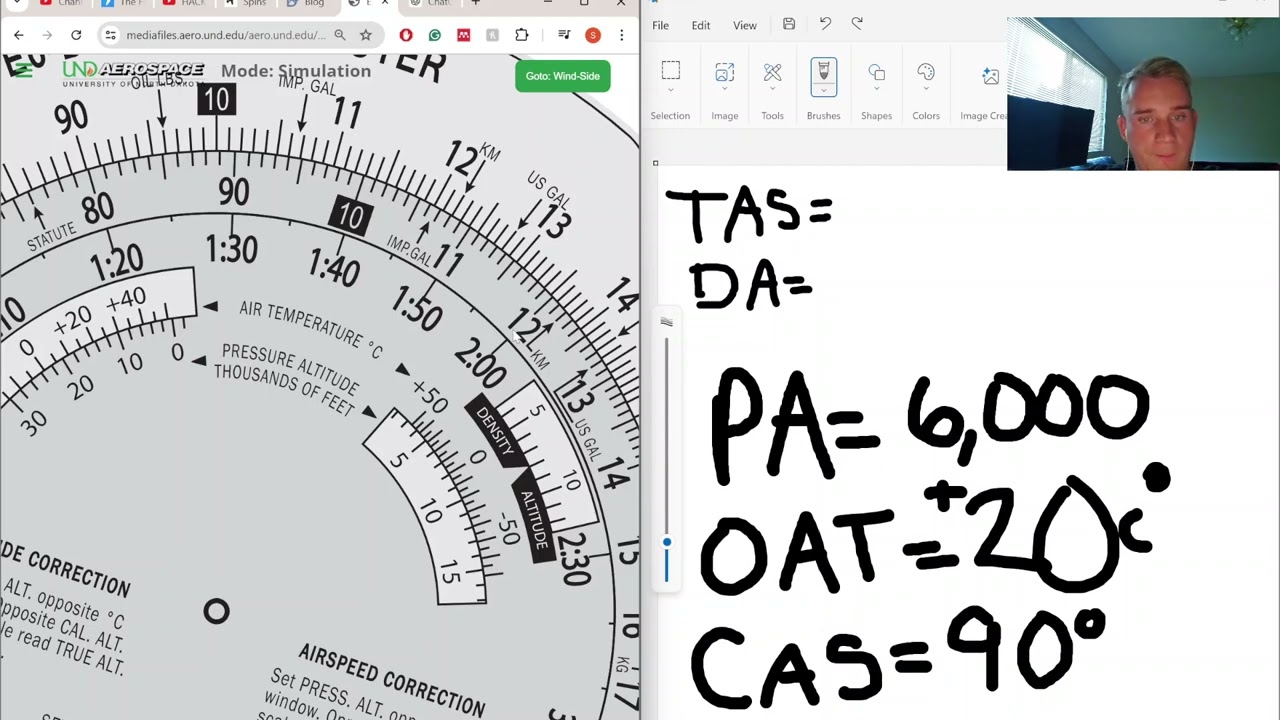1280x720 pixels.
Task: View site information beside the URL
Action: (112, 35)
